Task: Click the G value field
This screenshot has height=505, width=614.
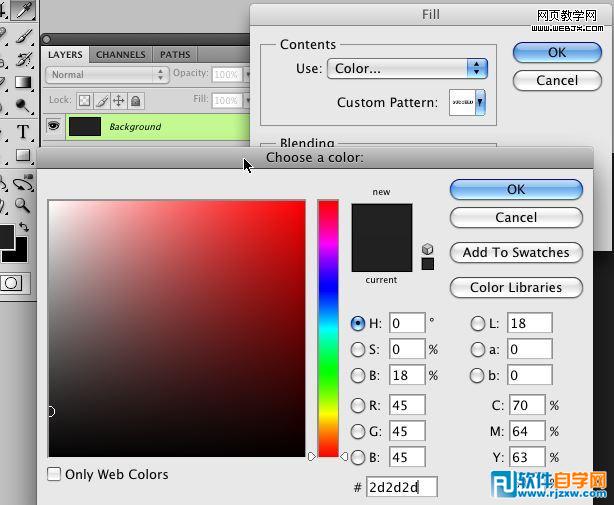Action: click(x=407, y=431)
